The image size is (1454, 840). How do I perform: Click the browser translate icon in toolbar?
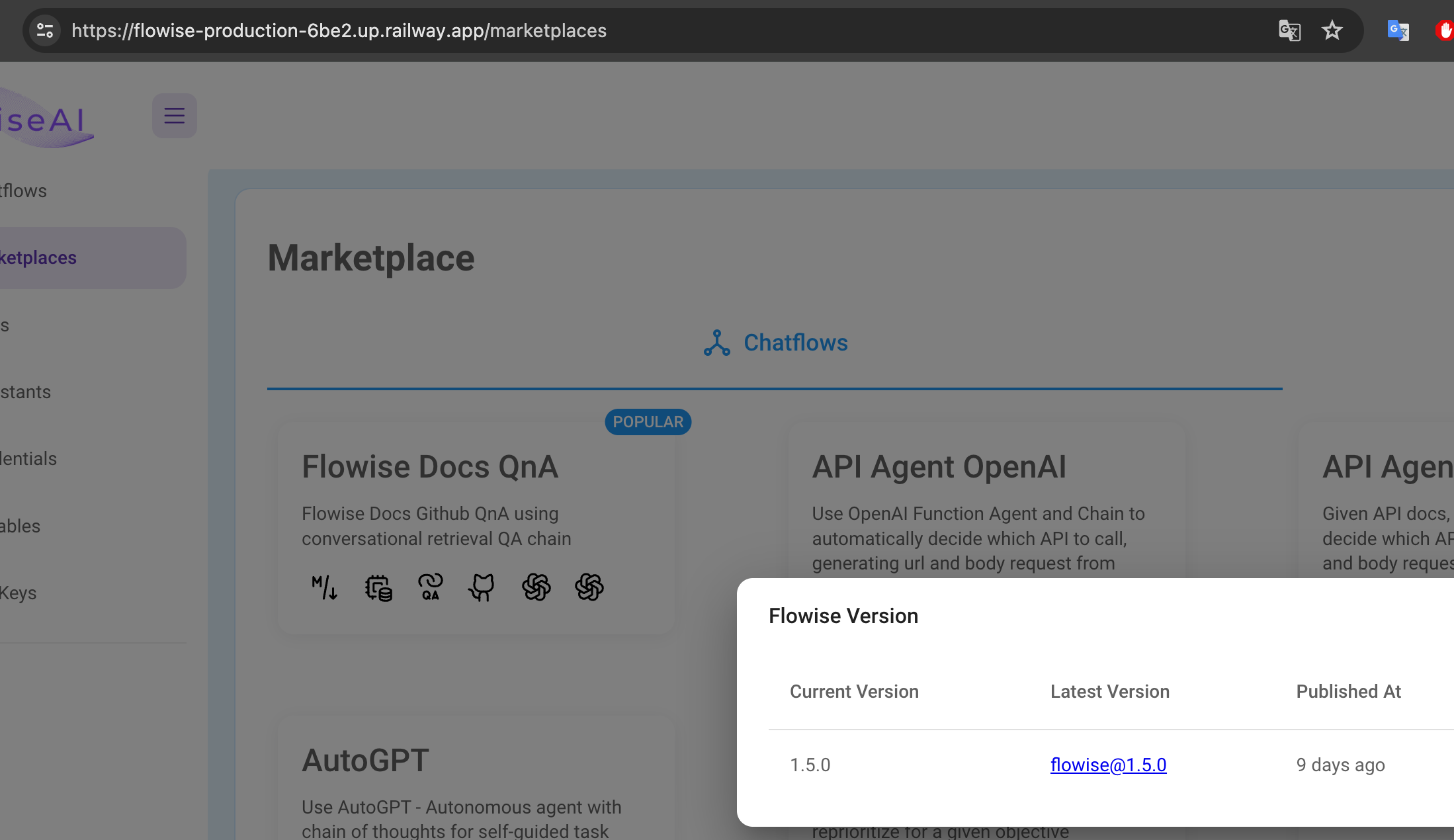pos(1290,30)
